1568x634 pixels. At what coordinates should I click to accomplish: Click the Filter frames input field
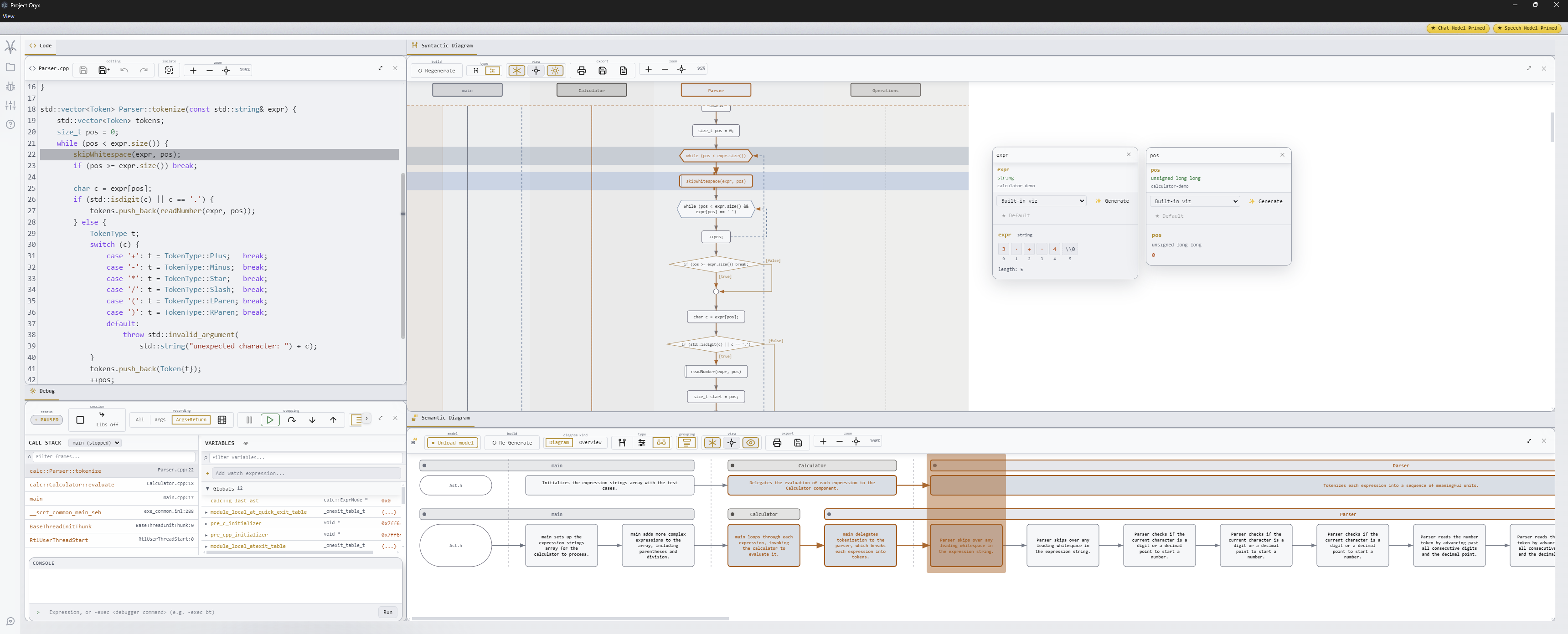[114, 457]
